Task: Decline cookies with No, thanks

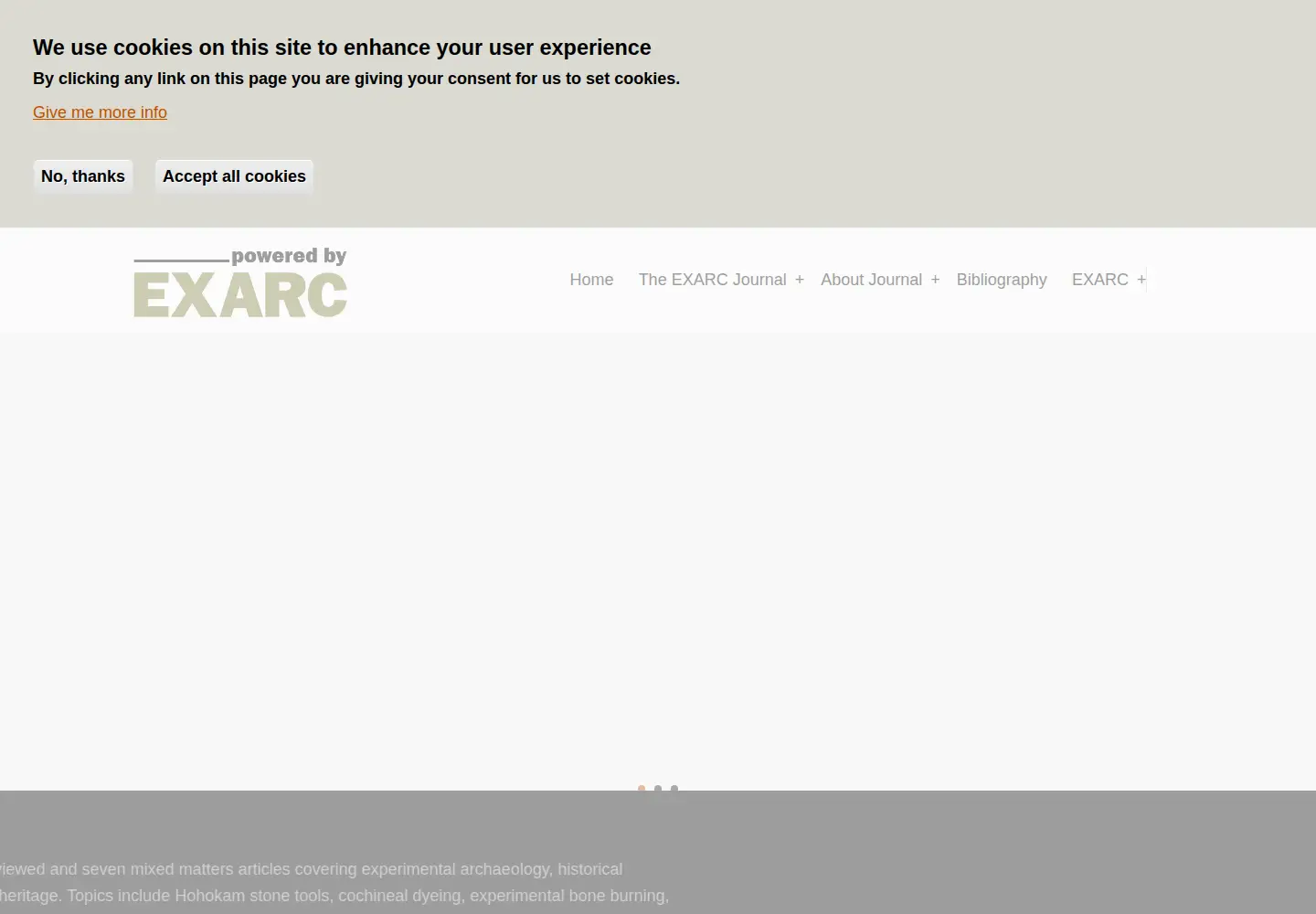Action: [83, 176]
